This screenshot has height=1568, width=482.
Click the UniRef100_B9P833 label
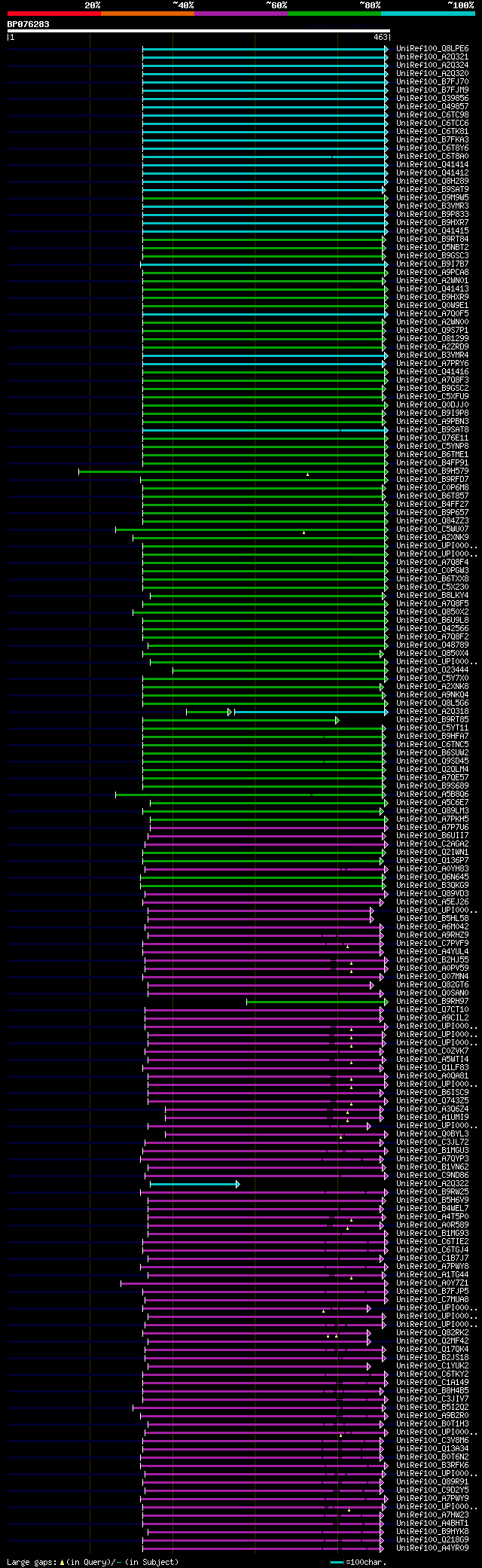tap(432, 215)
